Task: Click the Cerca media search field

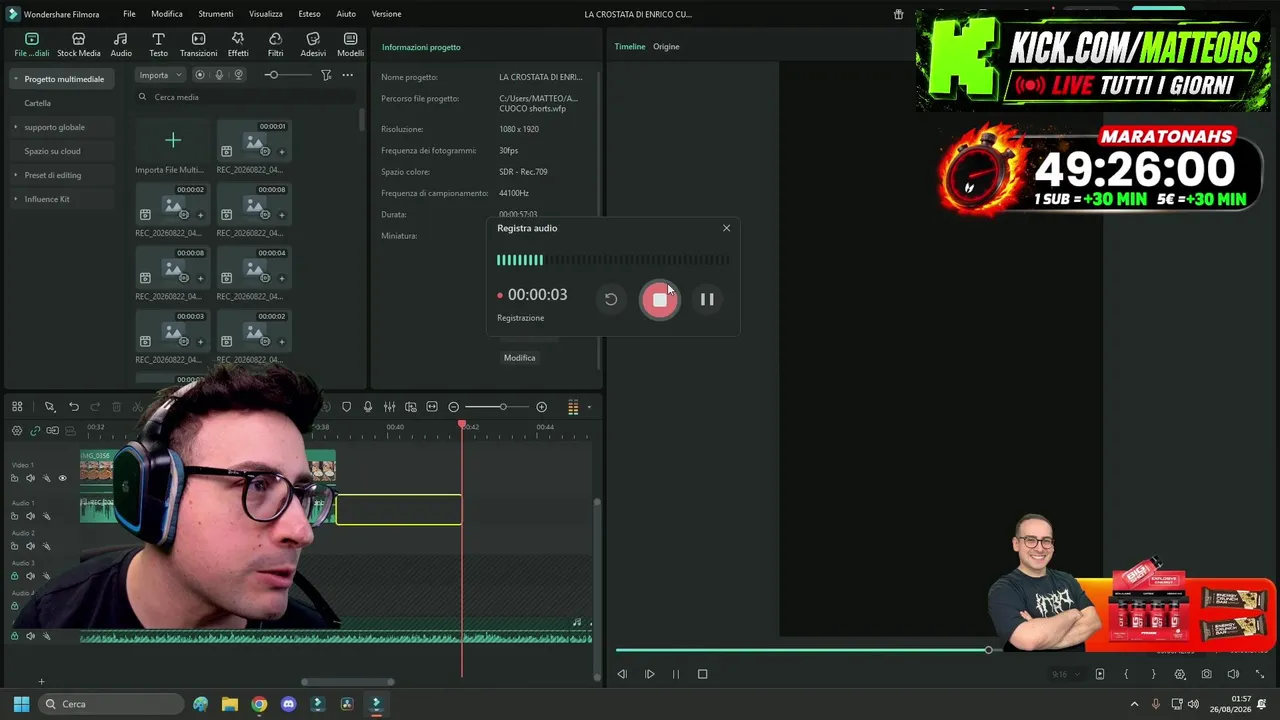Action: [245, 97]
